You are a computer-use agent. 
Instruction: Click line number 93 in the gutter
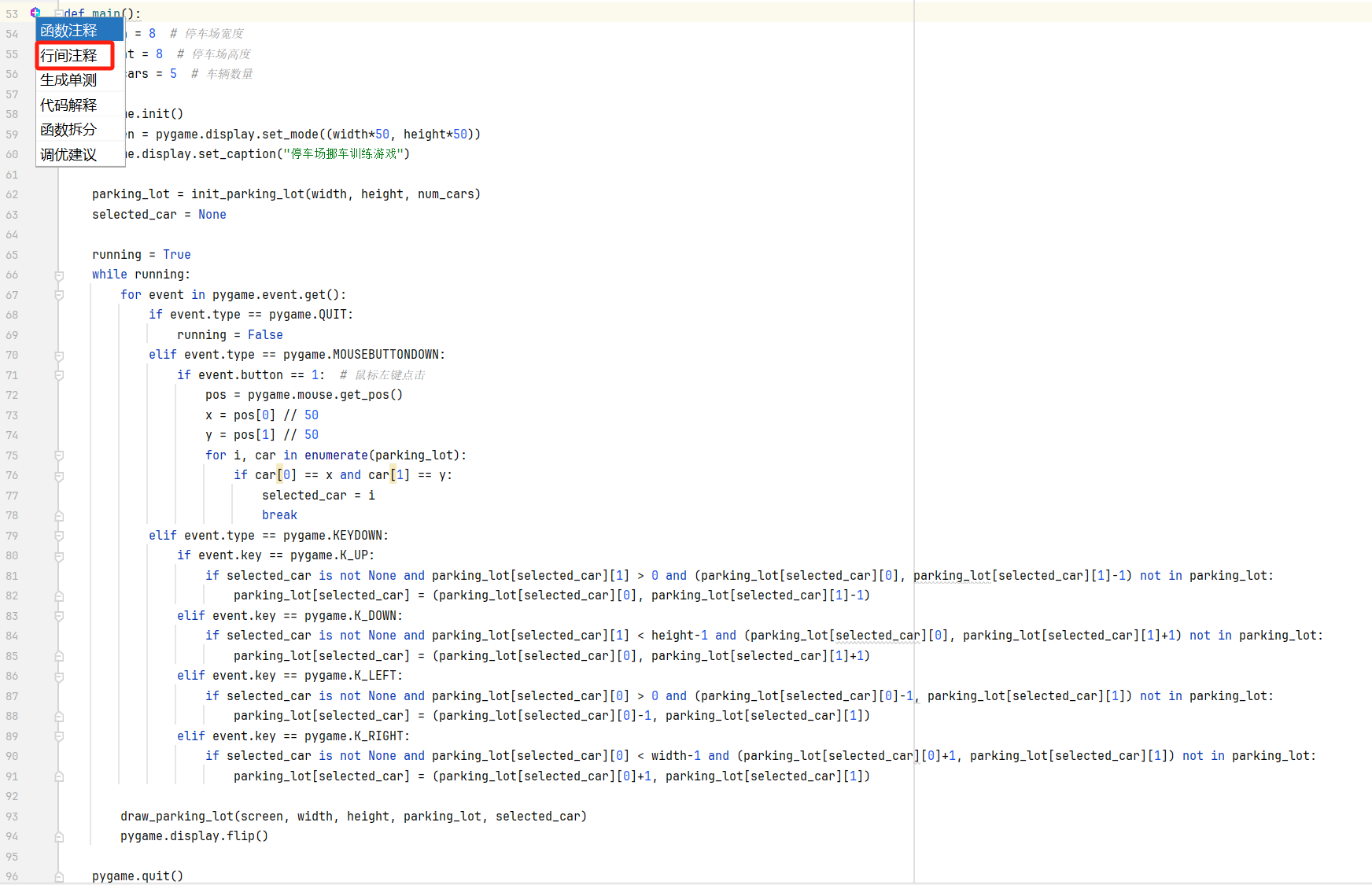tap(12, 817)
